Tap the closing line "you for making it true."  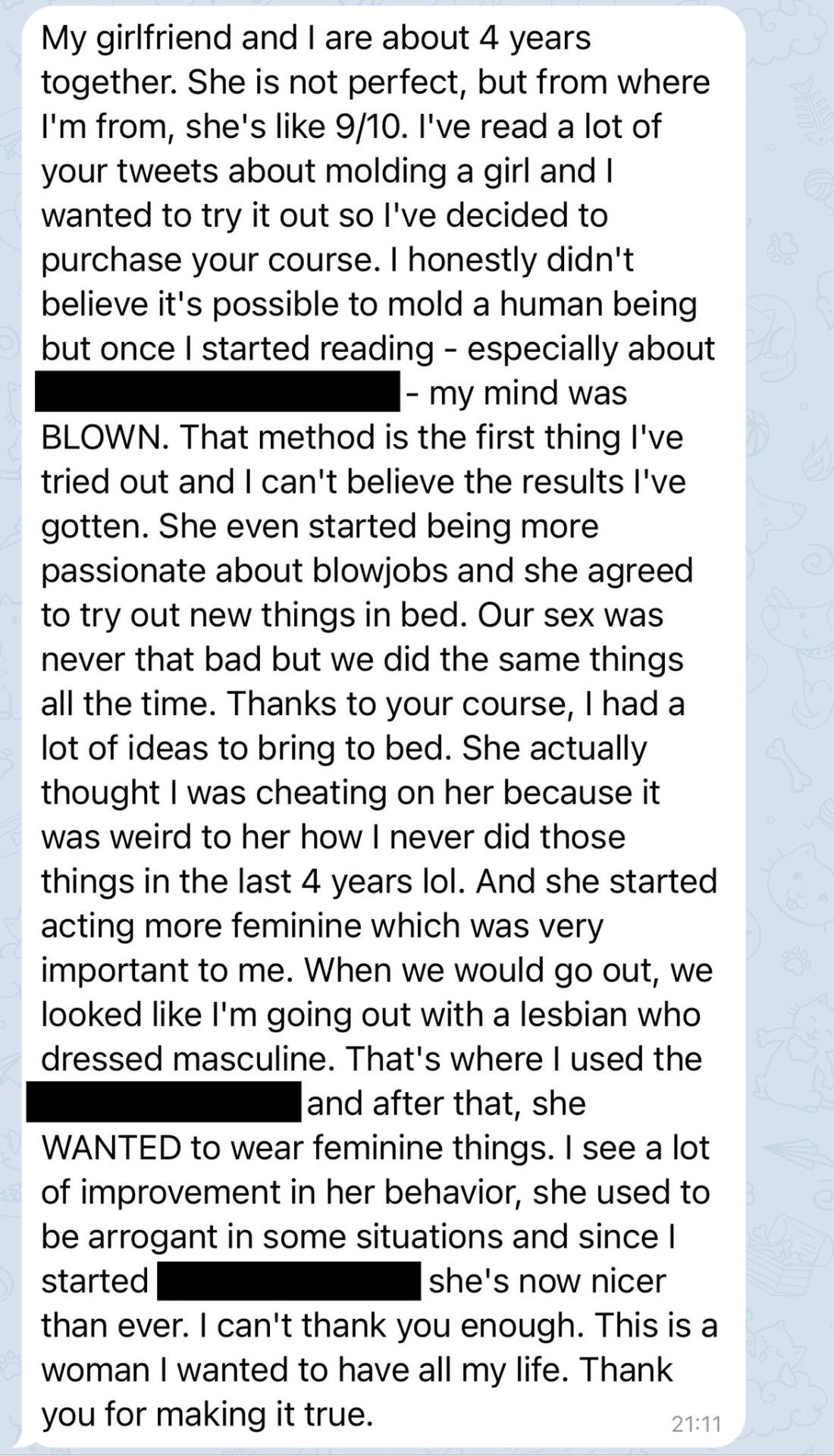click(x=207, y=1414)
